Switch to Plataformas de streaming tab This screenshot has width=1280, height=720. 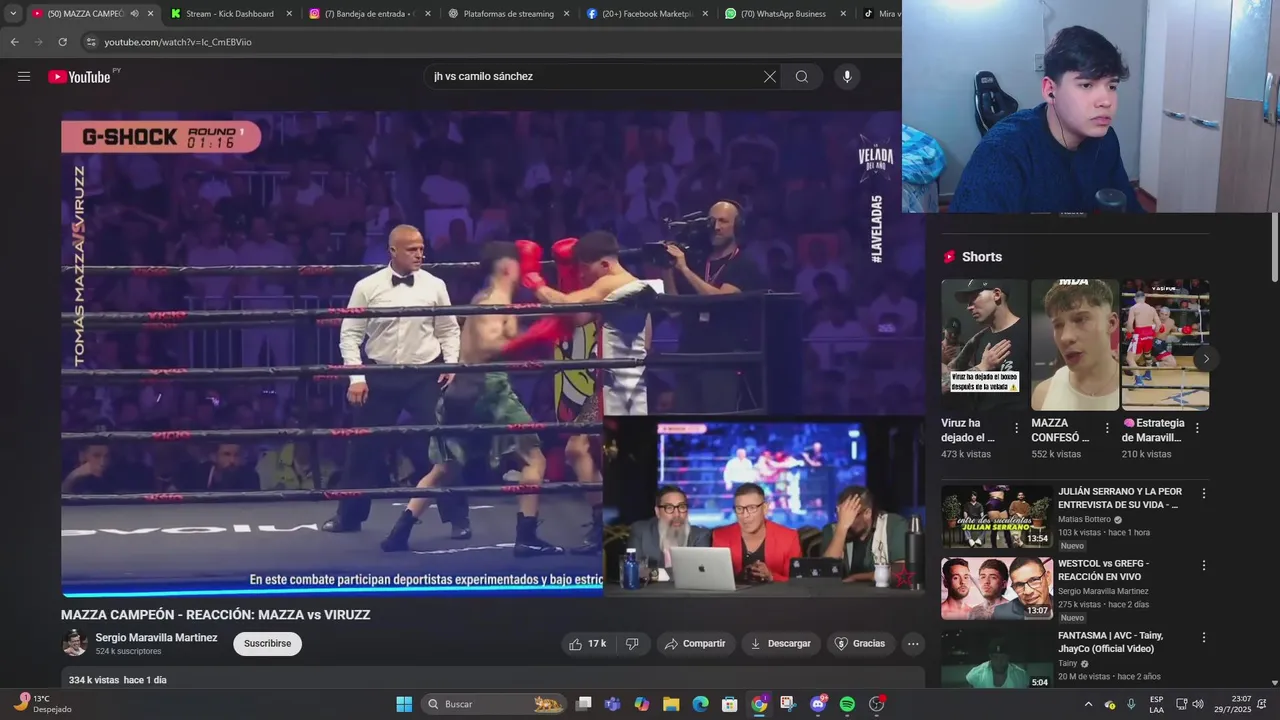[508, 14]
